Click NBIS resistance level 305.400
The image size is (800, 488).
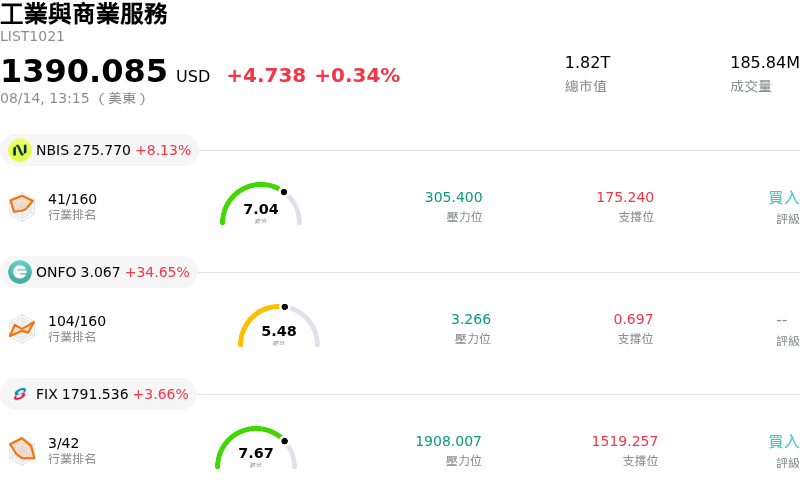click(x=454, y=197)
